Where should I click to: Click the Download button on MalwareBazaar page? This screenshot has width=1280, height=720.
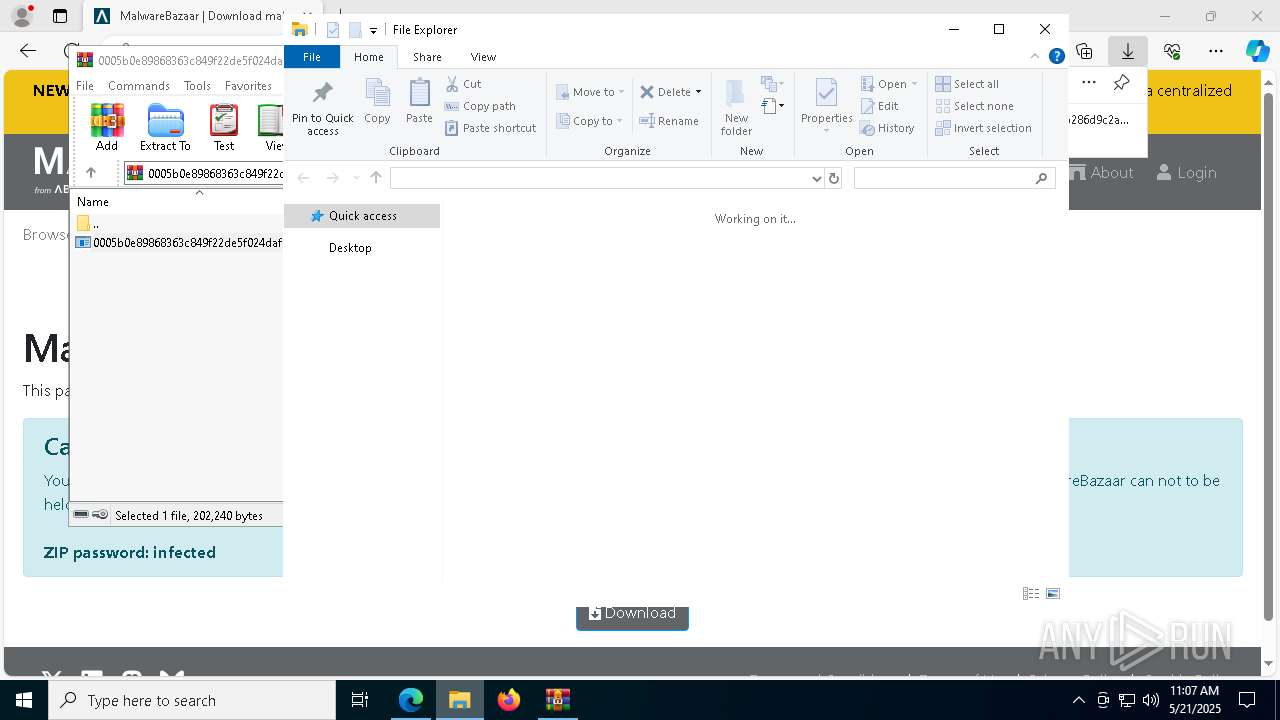tap(632, 614)
